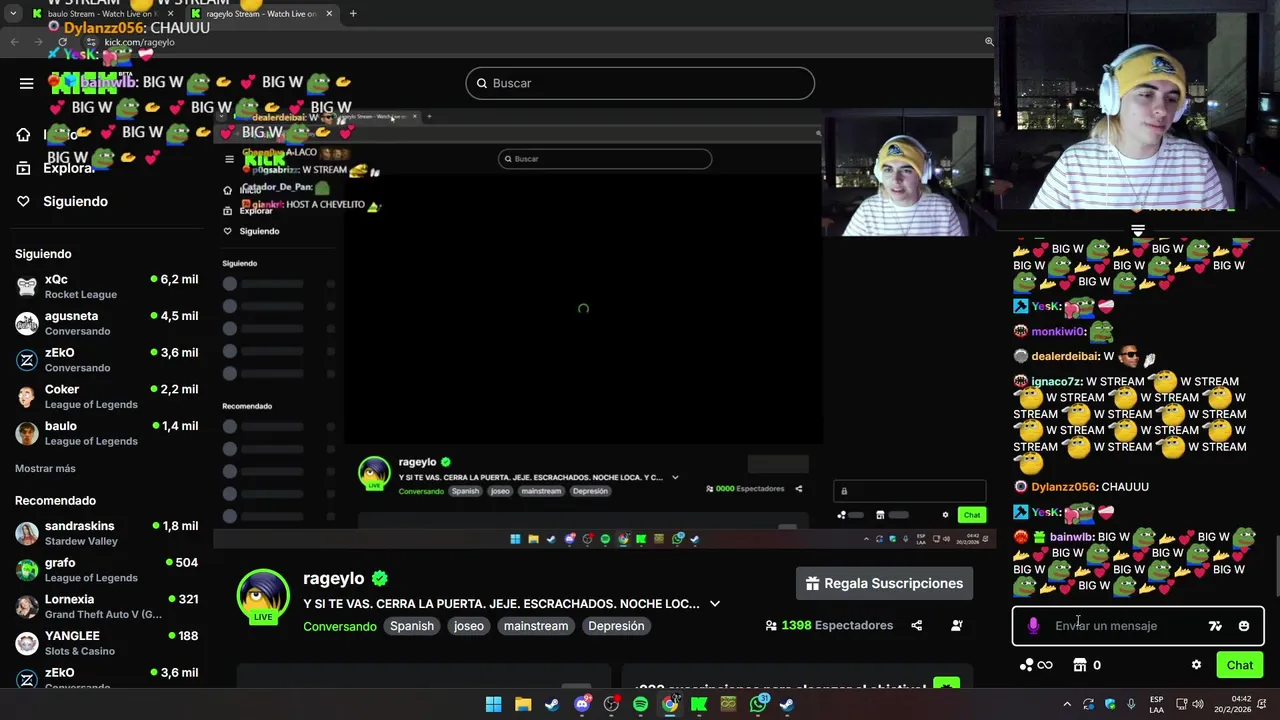Click Regala Suscripciones button
The image size is (1280, 720).
click(884, 584)
